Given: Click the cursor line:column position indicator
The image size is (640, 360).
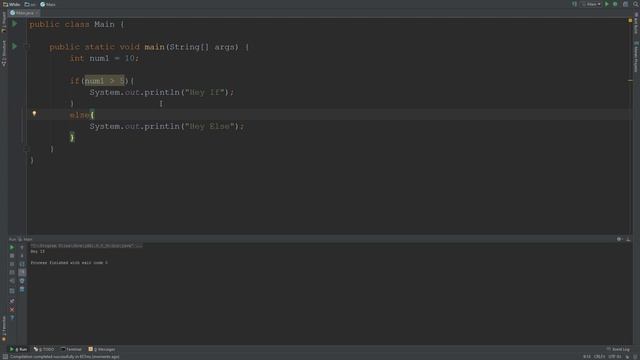Looking at the screenshot, I should tap(587, 357).
